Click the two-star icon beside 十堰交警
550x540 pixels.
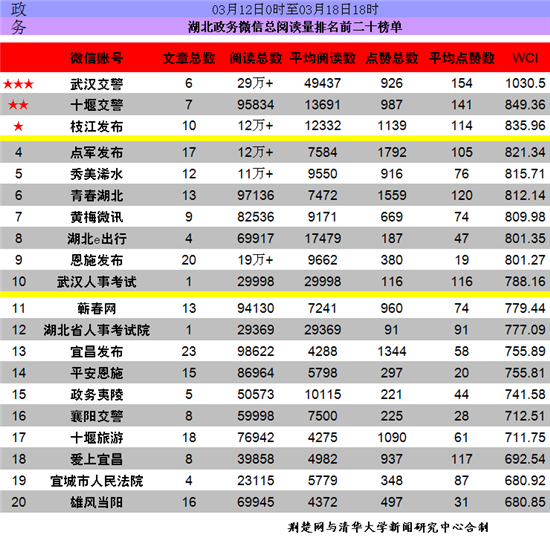coord(18,105)
